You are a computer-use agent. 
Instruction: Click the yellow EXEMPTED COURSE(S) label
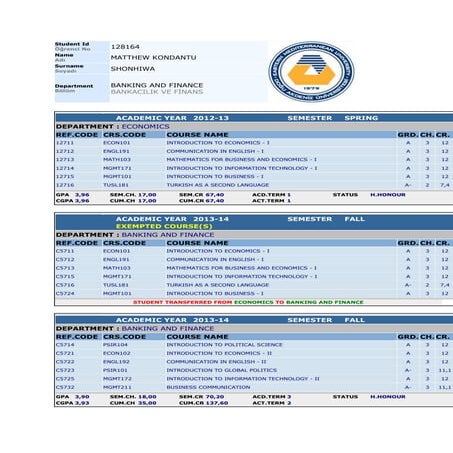pos(164,226)
